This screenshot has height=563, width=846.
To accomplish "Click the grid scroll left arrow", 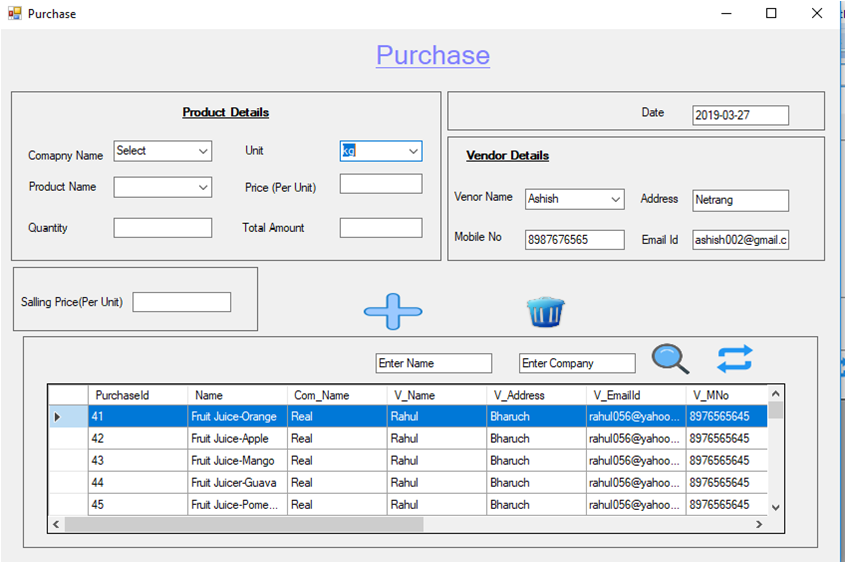I will (x=56, y=524).
